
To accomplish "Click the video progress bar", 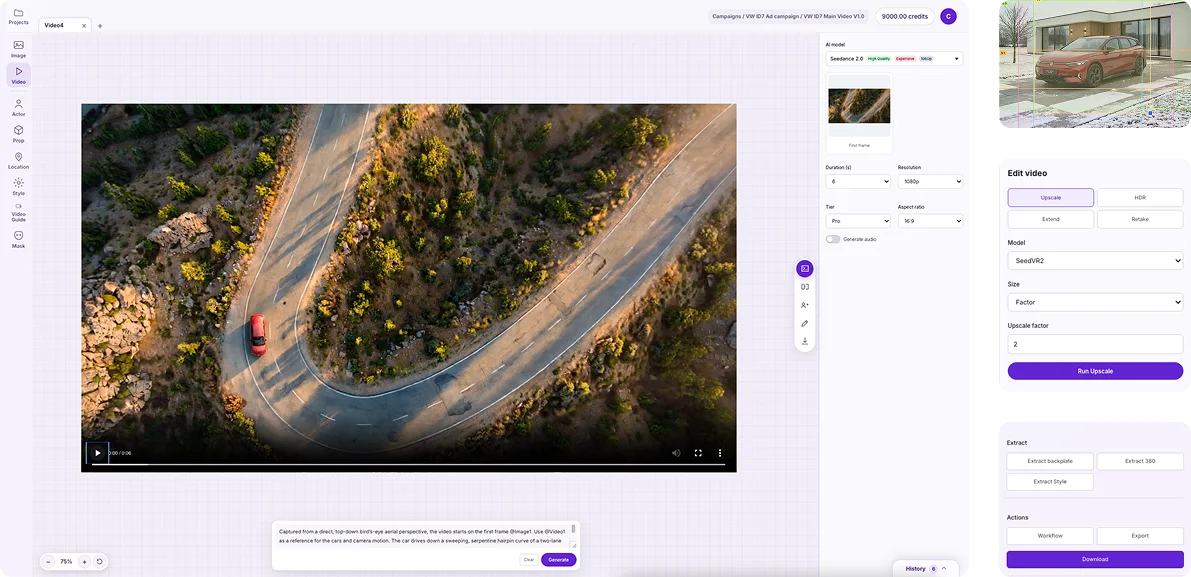I will (x=409, y=464).
